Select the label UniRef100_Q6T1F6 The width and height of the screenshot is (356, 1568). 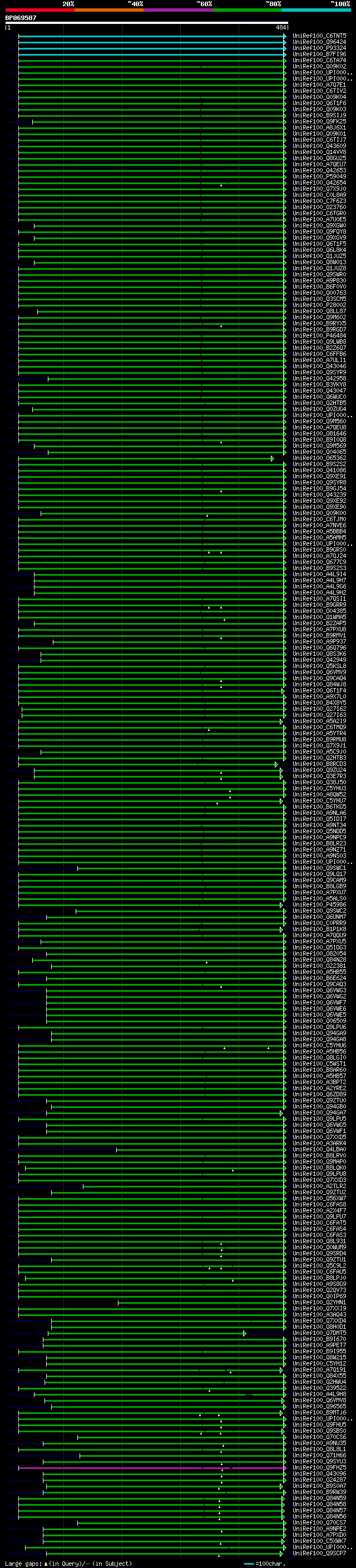coord(319,103)
